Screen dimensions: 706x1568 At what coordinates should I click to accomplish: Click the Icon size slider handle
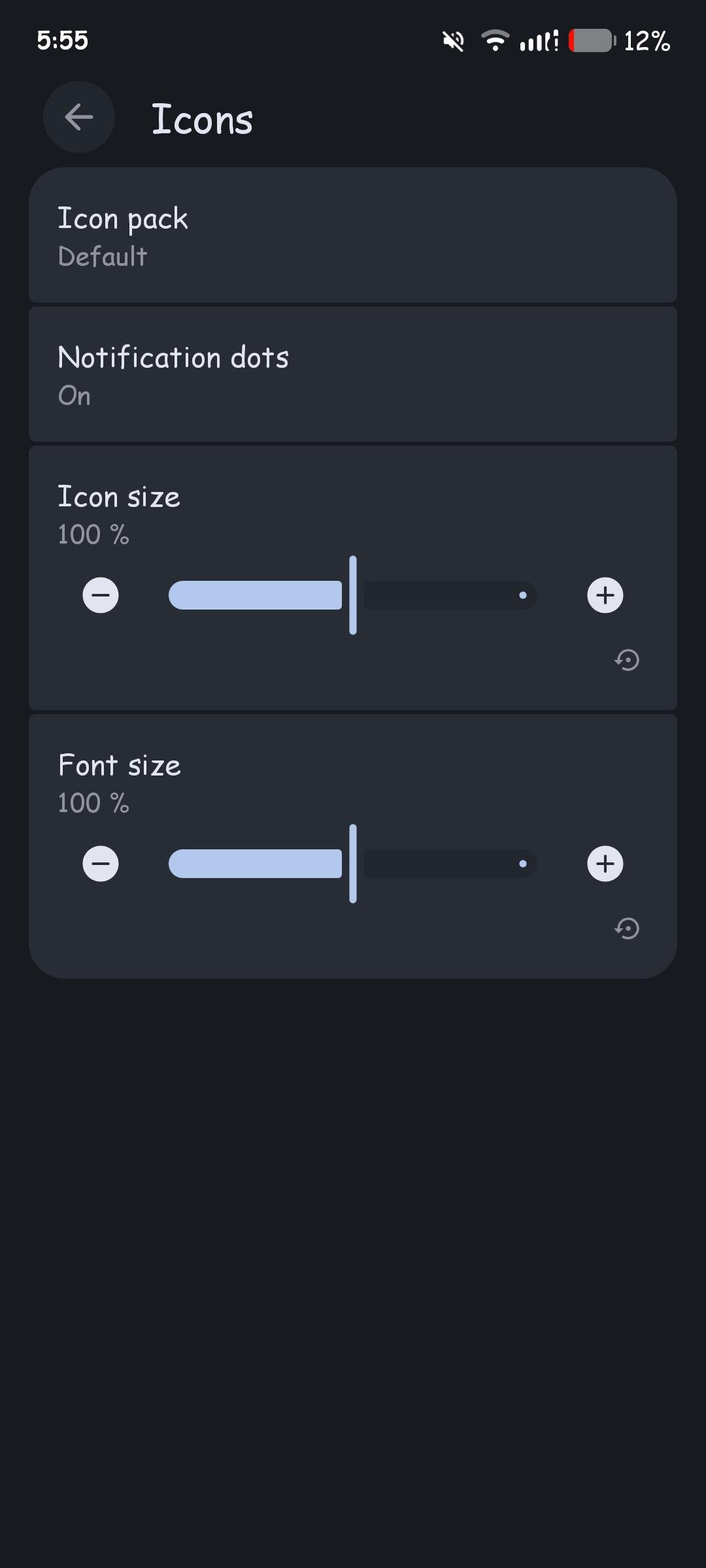click(x=353, y=595)
